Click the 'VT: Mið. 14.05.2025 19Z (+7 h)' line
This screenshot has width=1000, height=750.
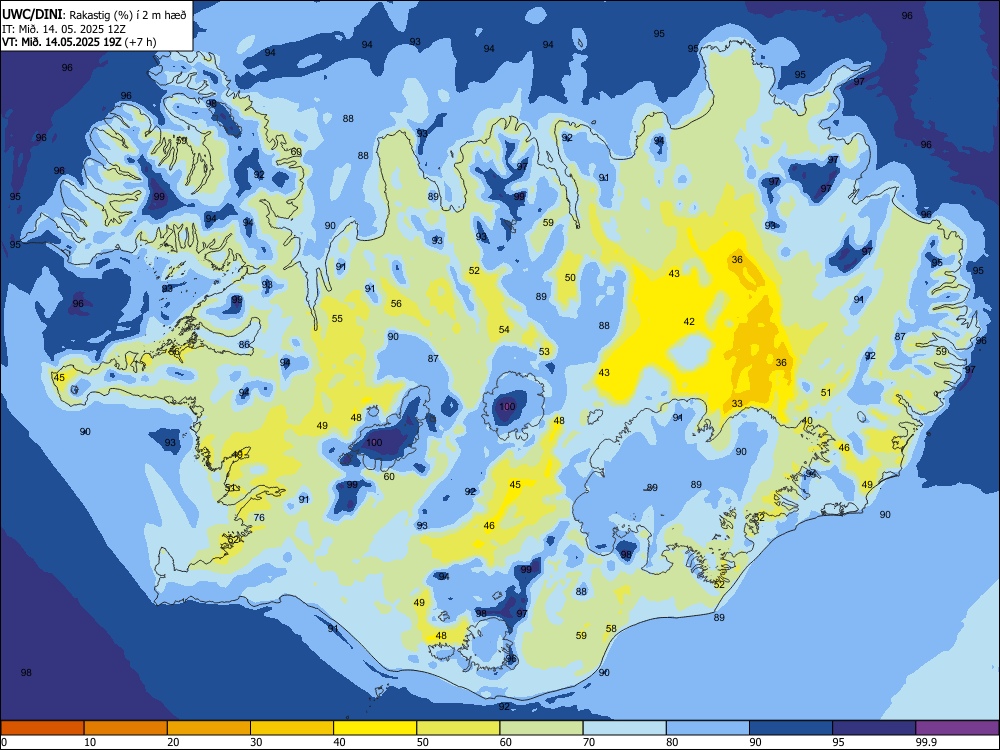coord(79,42)
